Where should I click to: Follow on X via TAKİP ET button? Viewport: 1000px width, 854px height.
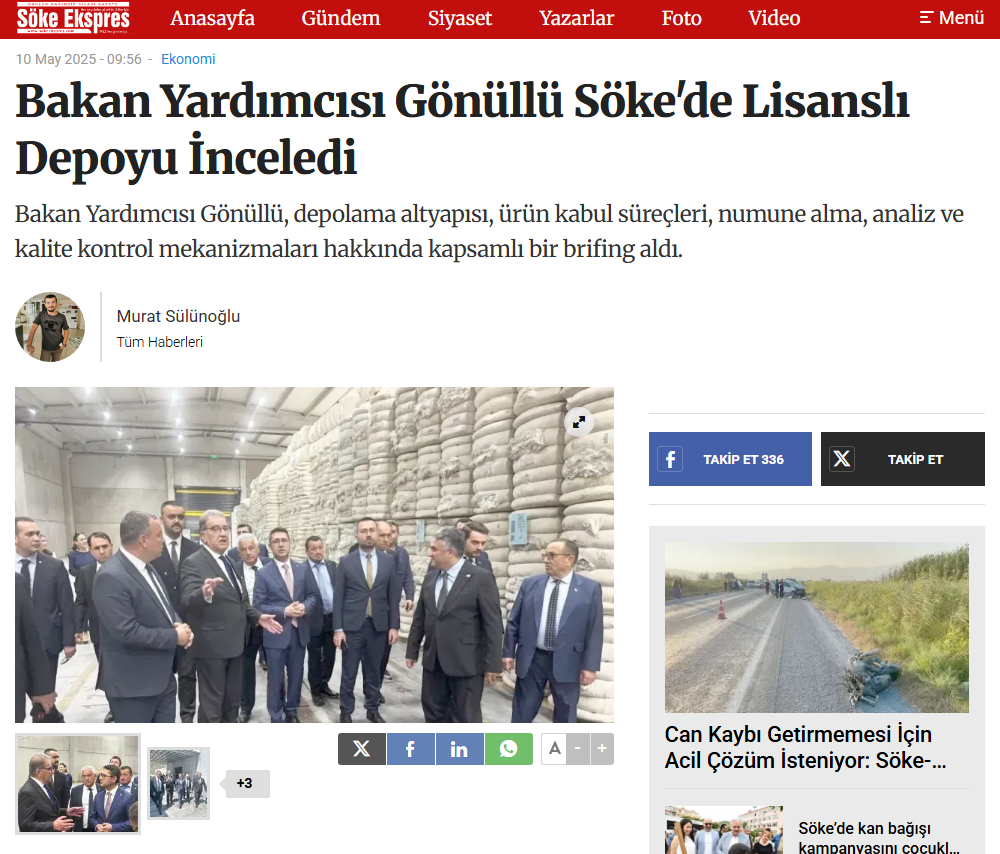[x=902, y=459]
